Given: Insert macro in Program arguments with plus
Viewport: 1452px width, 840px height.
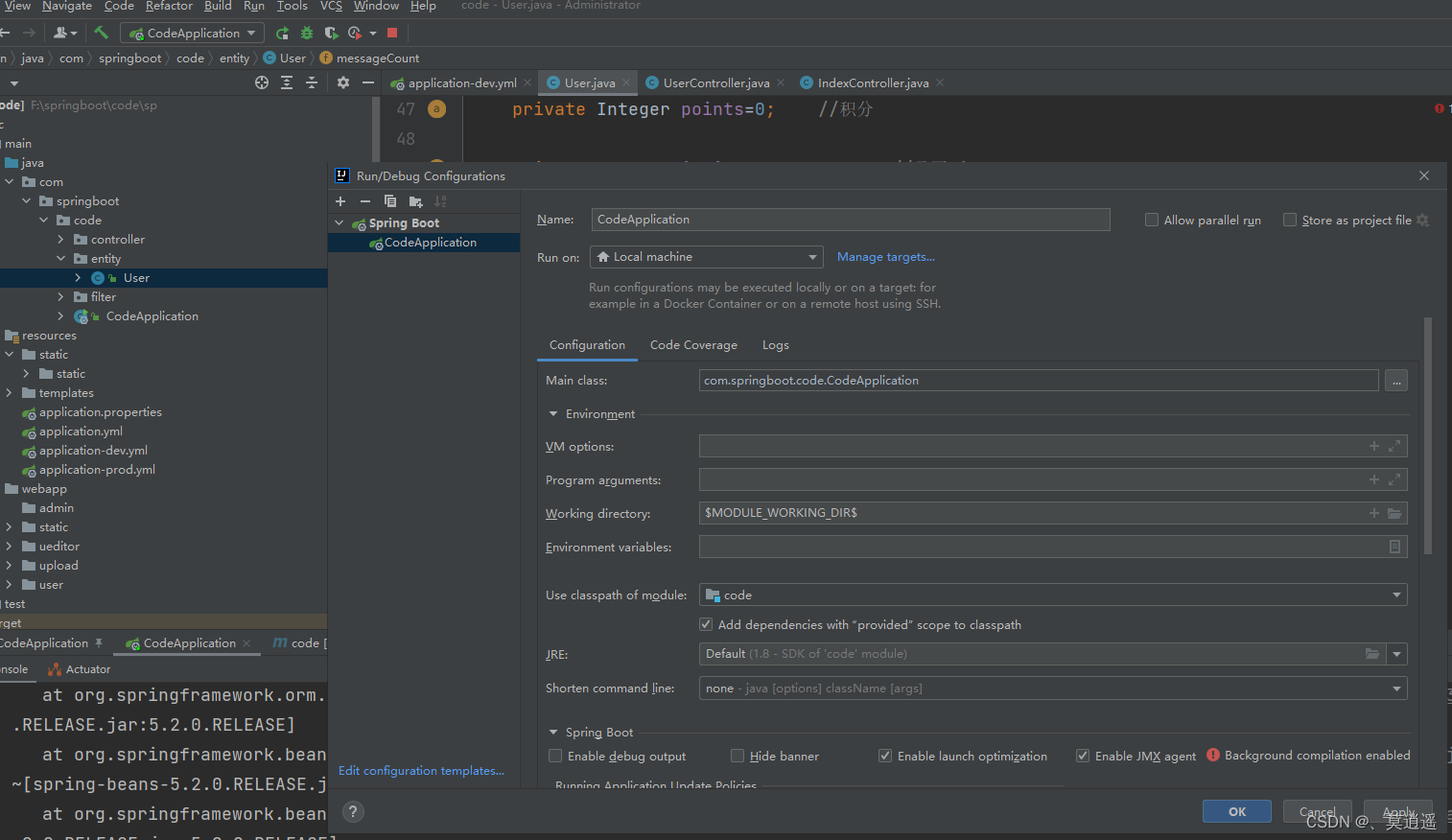Looking at the screenshot, I should (1374, 479).
